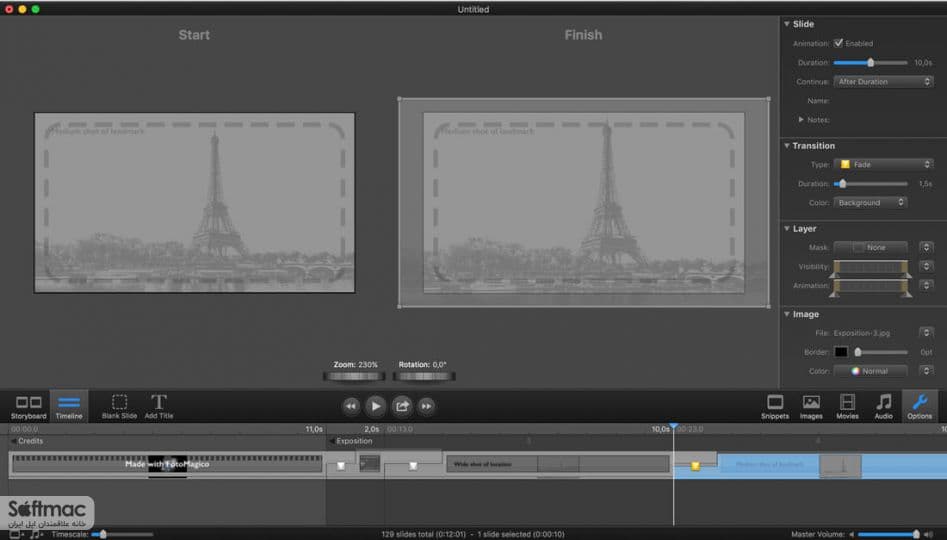Click the first white transition marker in Exposition
Screen dimensions: 947x540
[341, 466]
